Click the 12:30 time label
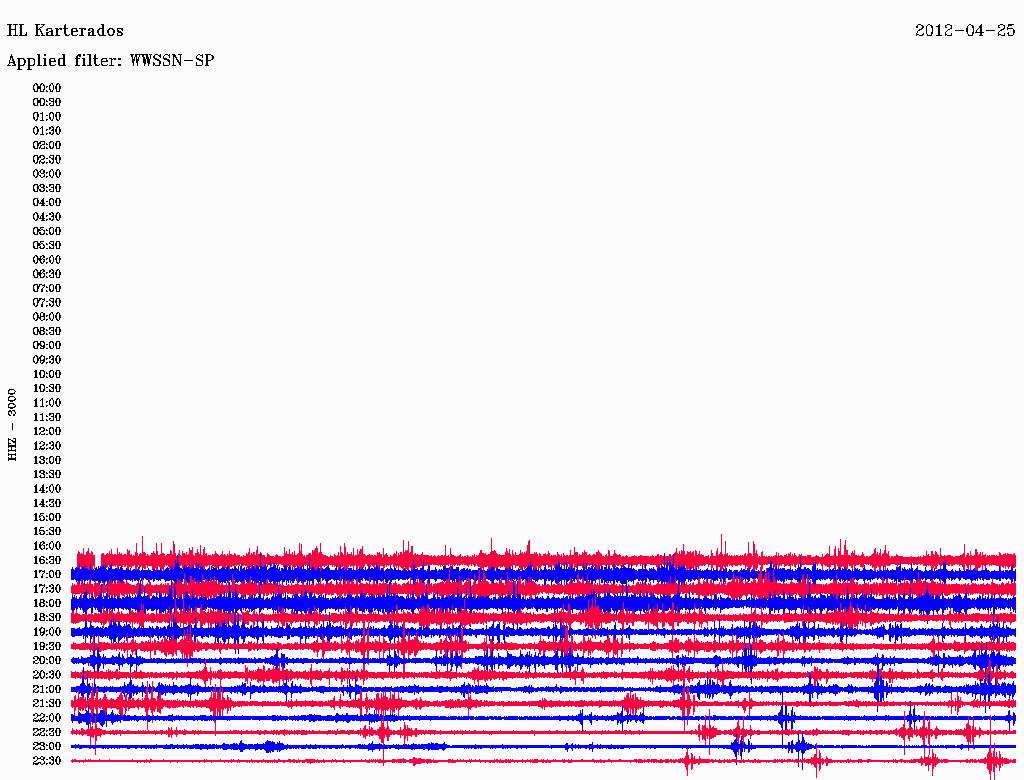The image size is (1024, 780). click(x=46, y=446)
